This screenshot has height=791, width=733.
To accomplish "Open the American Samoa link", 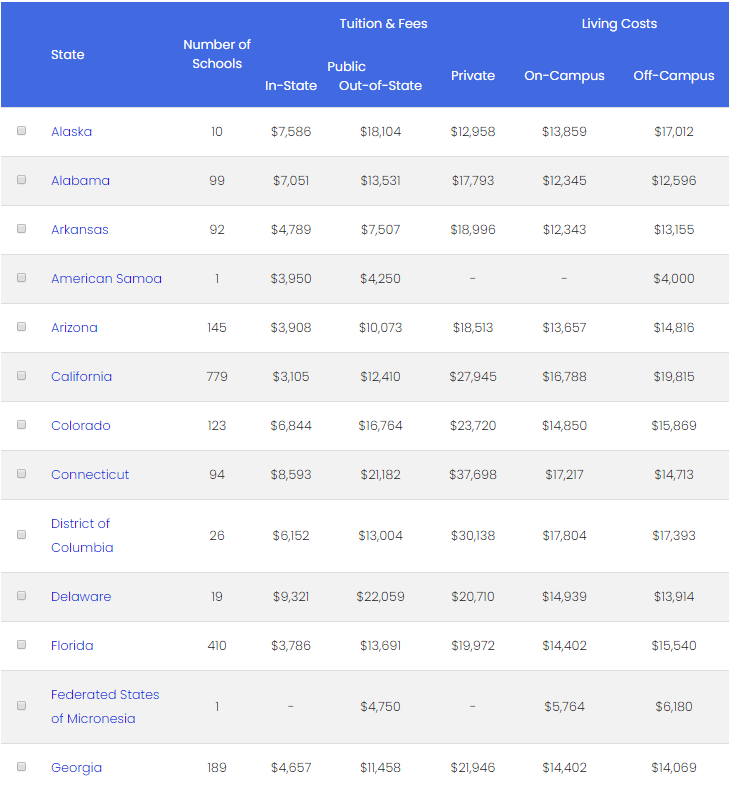I will coord(106,279).
